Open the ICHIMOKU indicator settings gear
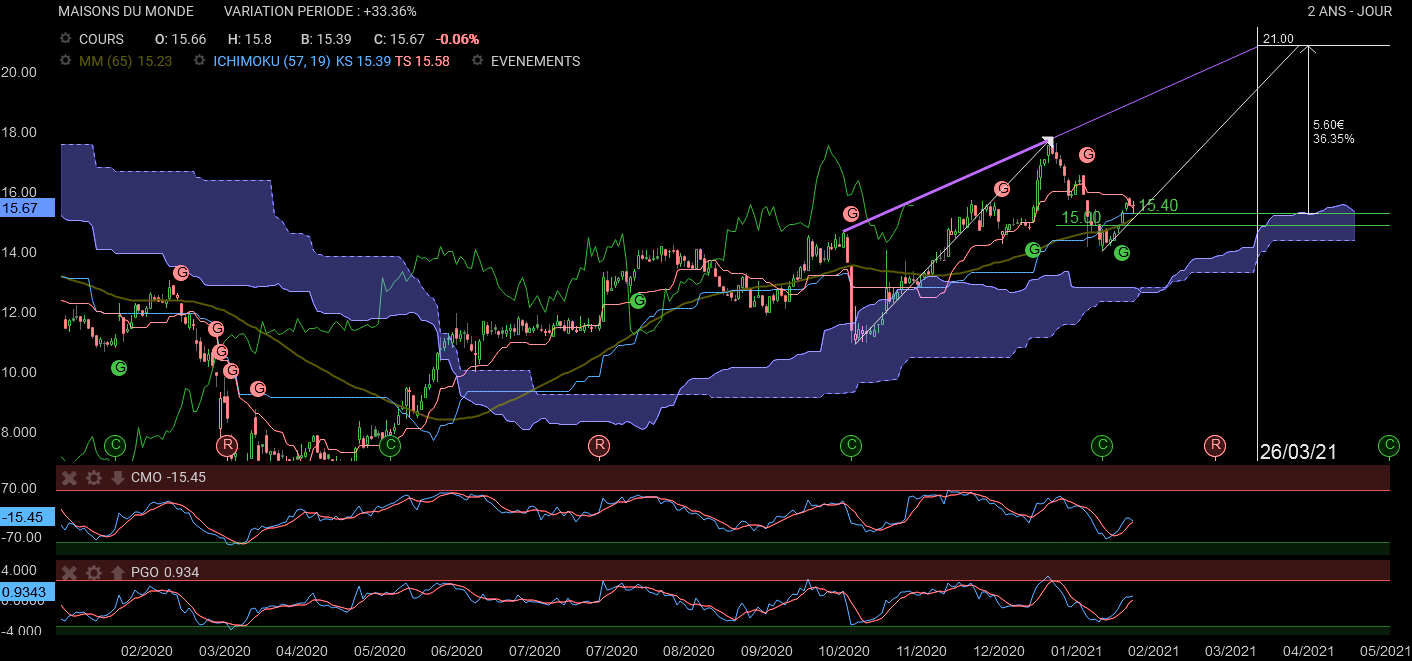 197,61
